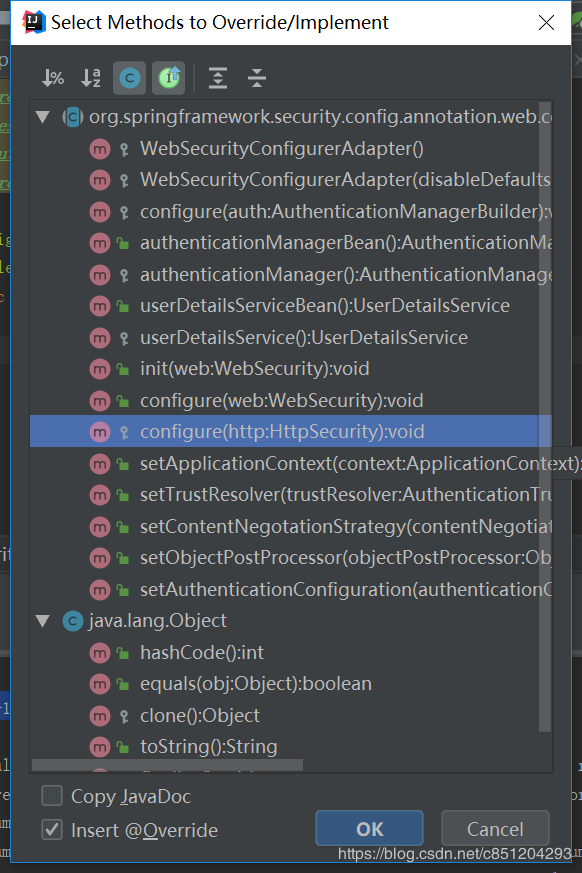The image size is (582, 873).
Task: Sort methods by percentage icon
Action: click(53, 78)
